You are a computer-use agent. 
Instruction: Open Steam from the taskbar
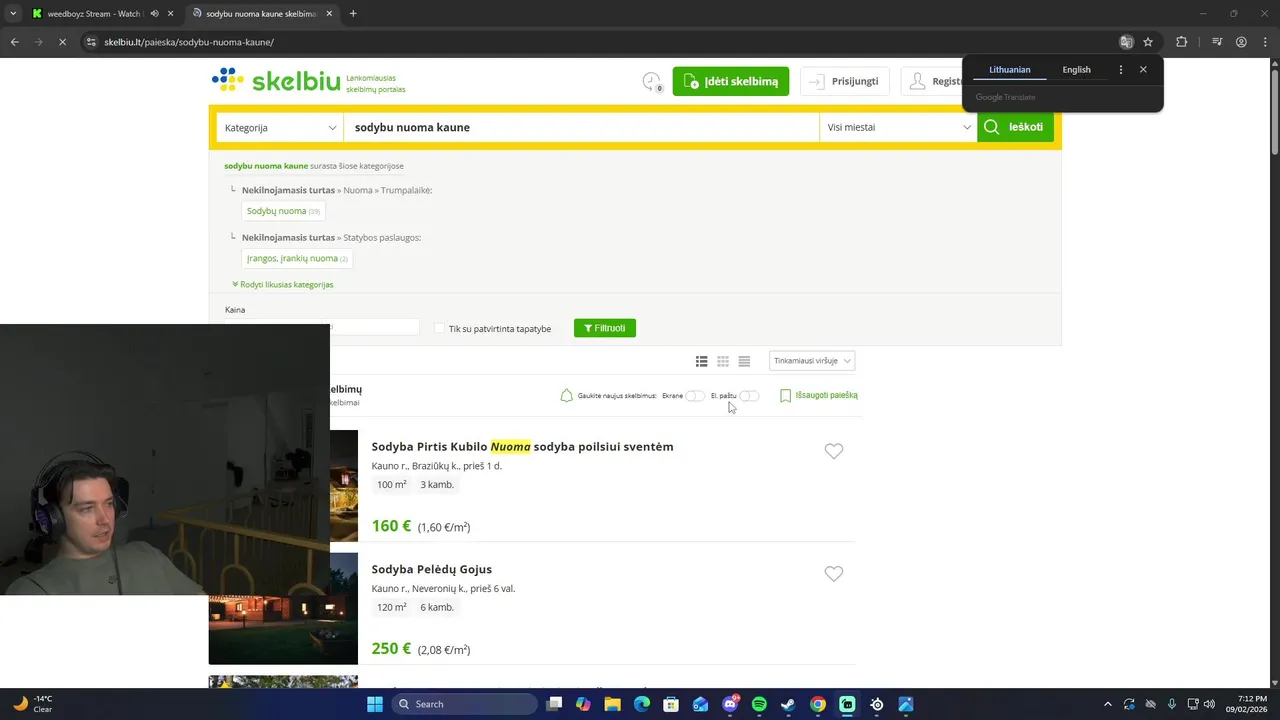pyautogui.click(x=788, y=704)
